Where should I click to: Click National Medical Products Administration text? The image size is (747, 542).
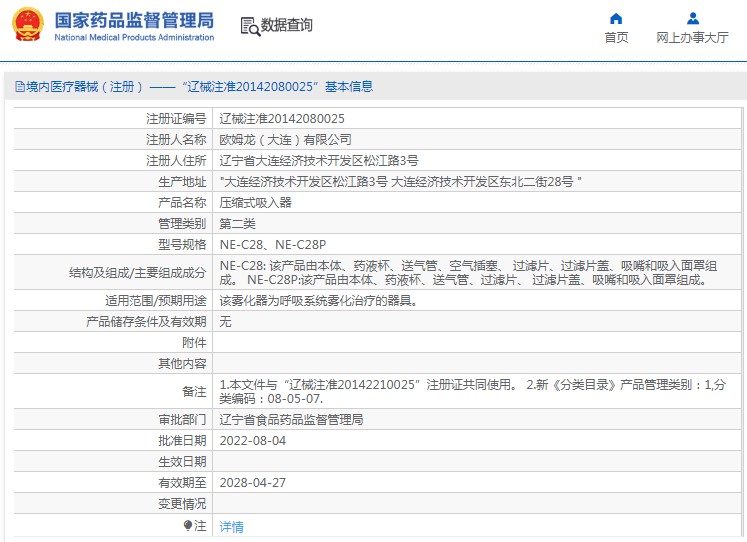[x=134, y=37]
